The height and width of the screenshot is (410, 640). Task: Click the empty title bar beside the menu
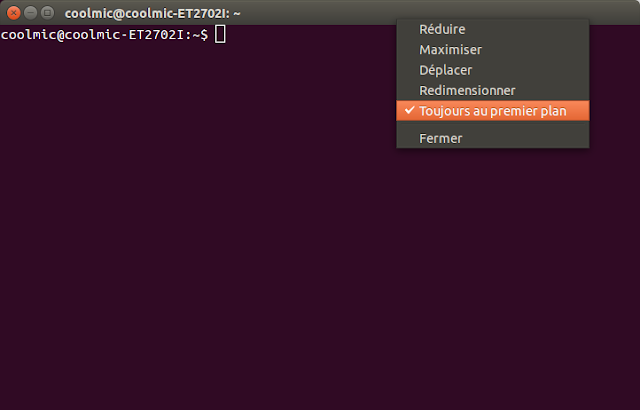coord(614,12)
